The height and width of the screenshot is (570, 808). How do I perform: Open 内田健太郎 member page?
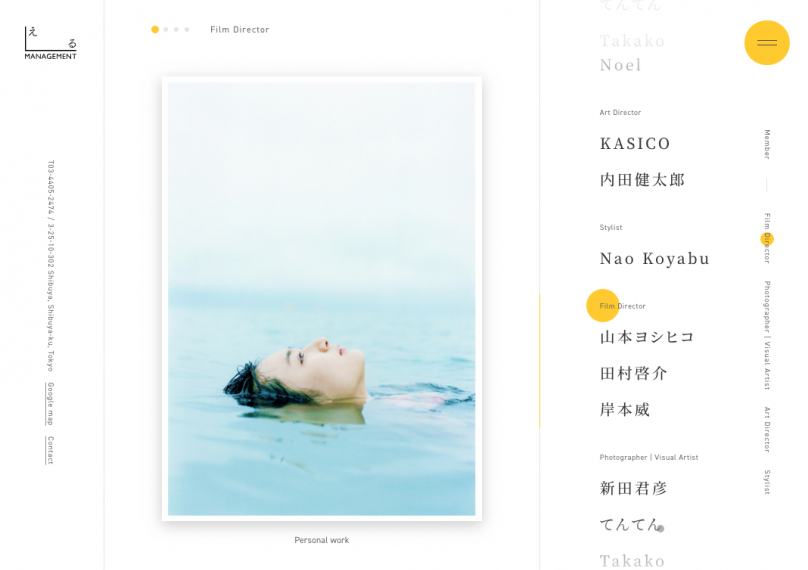point(642,180)
